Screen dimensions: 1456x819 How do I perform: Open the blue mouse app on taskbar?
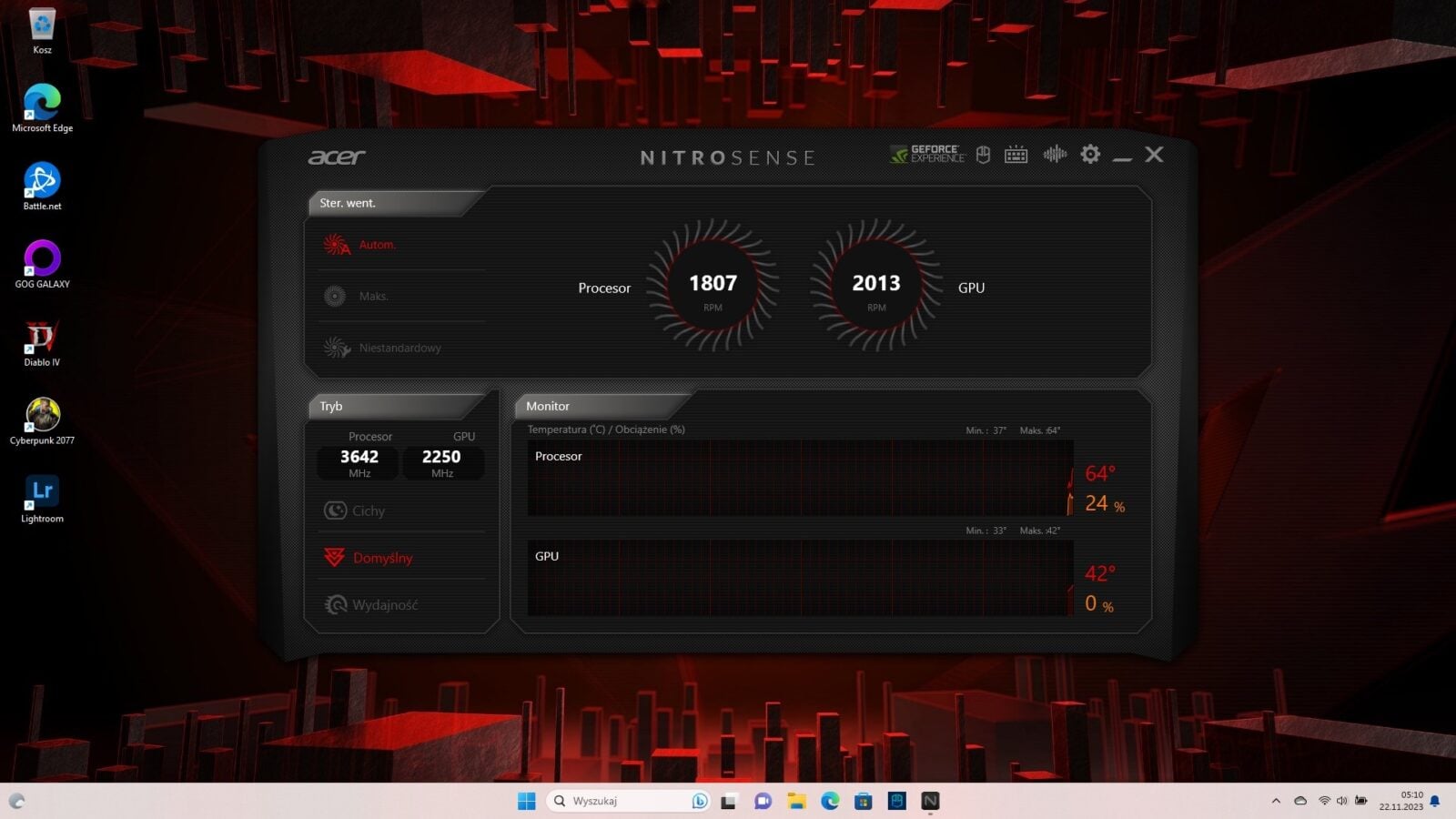897,801
